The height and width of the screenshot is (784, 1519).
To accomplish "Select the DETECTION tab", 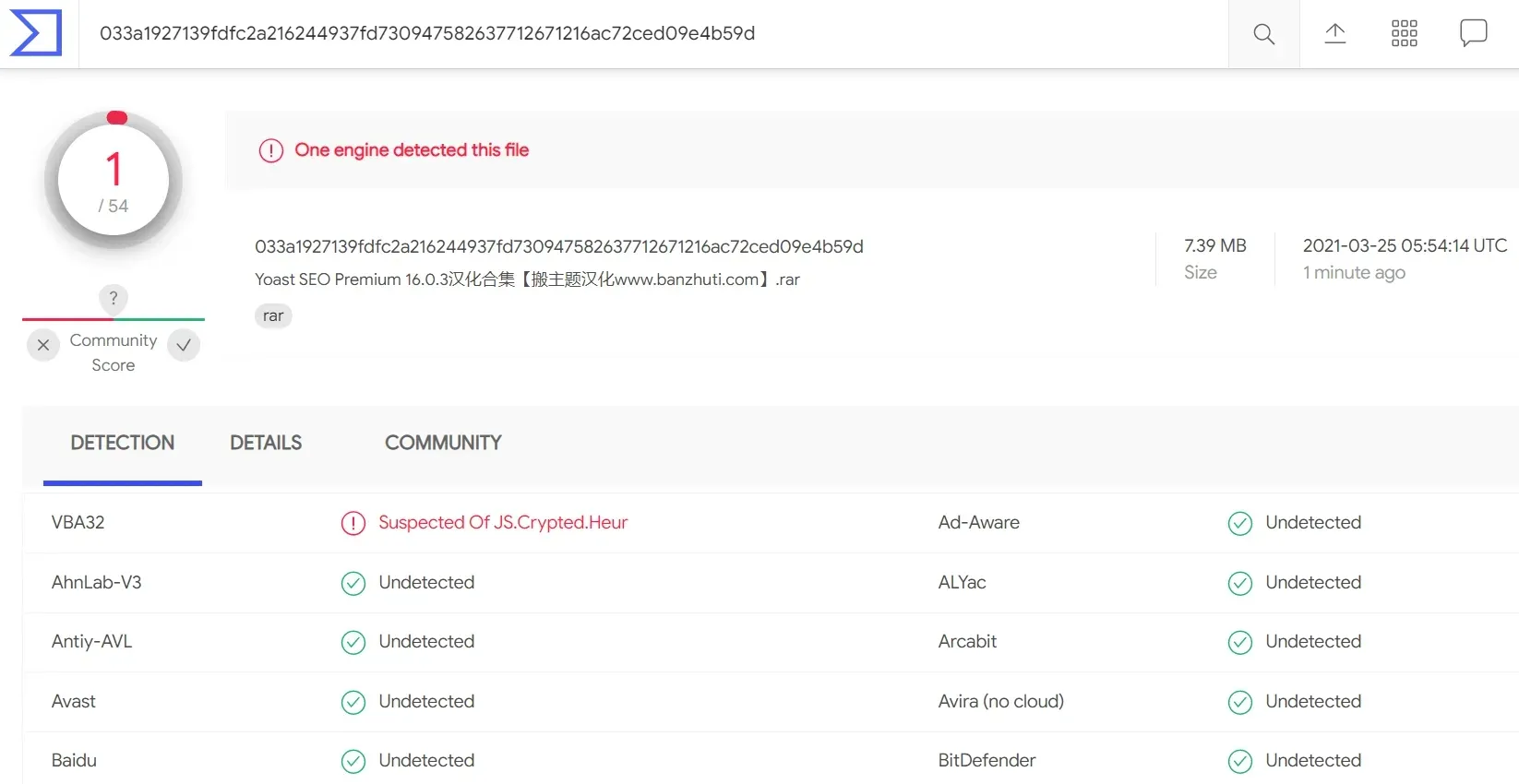I will point(123,443).
